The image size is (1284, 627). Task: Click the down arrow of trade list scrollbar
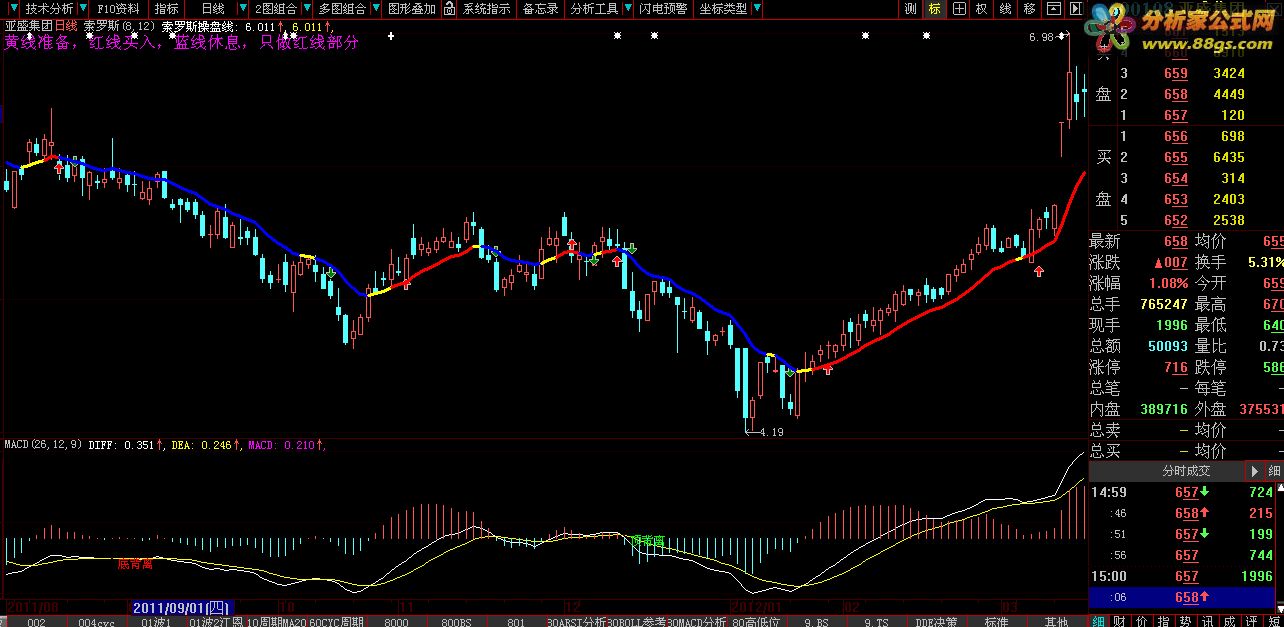click(x=1280, y=609)
